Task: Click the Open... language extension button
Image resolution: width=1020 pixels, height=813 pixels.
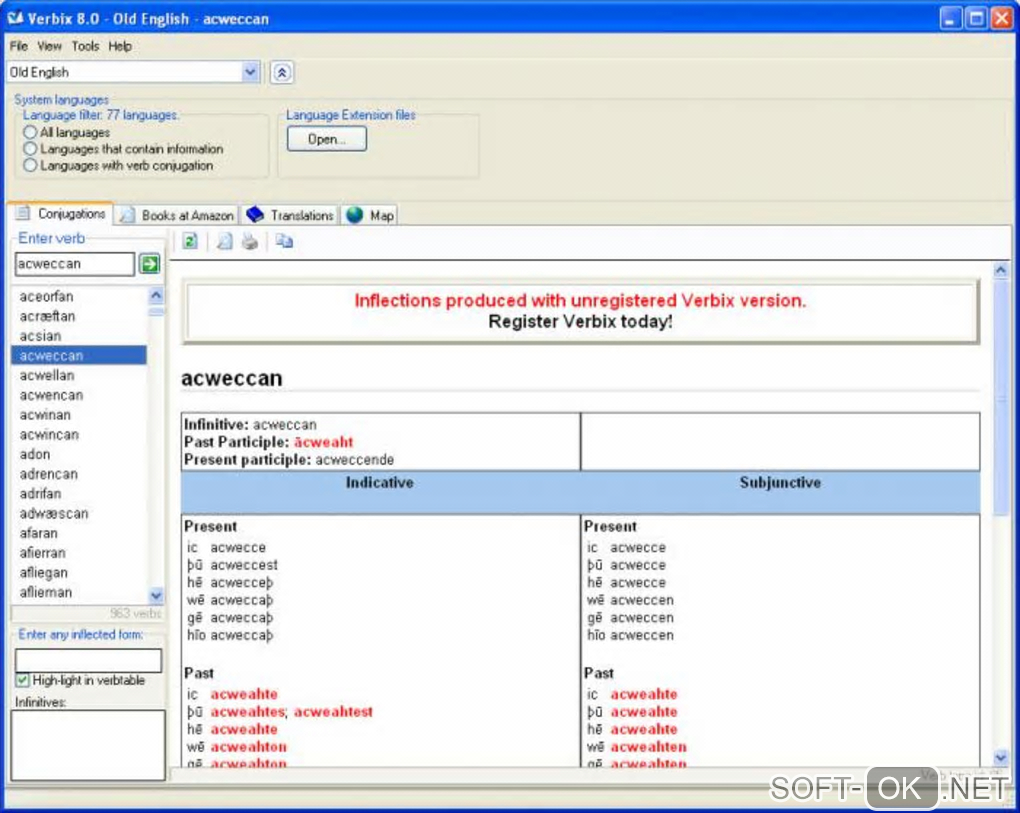Action: (327, 139)
